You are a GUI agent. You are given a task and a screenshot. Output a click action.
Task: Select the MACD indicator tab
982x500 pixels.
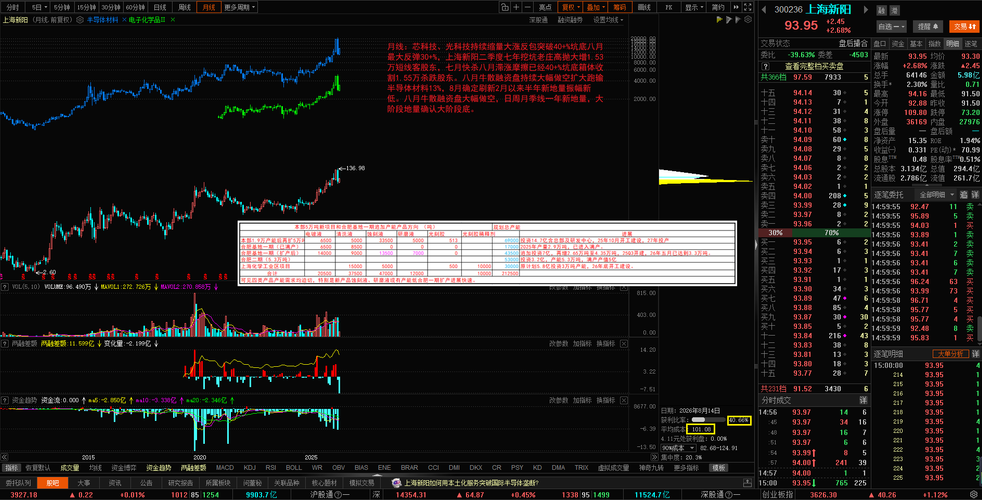(224, 468)
